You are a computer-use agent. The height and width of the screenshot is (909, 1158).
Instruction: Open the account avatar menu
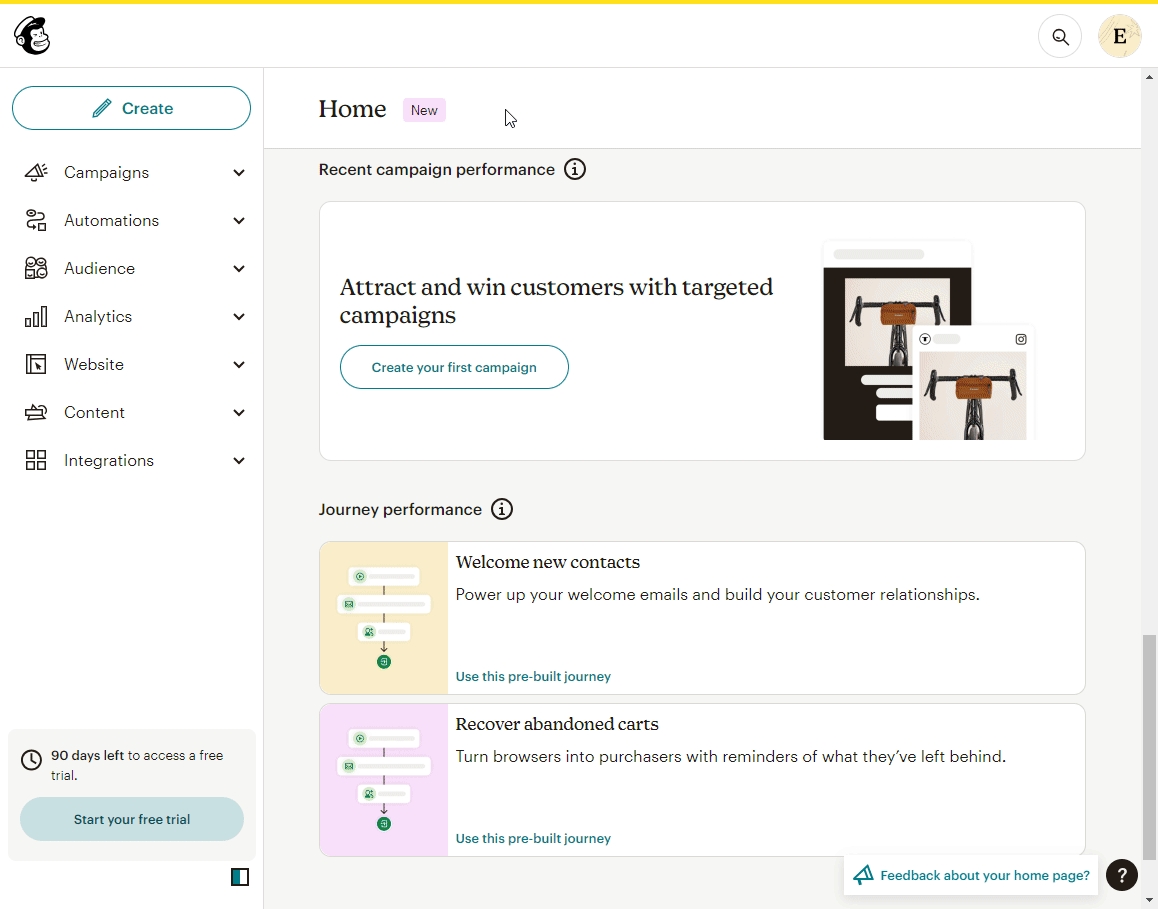[1119, 37]
